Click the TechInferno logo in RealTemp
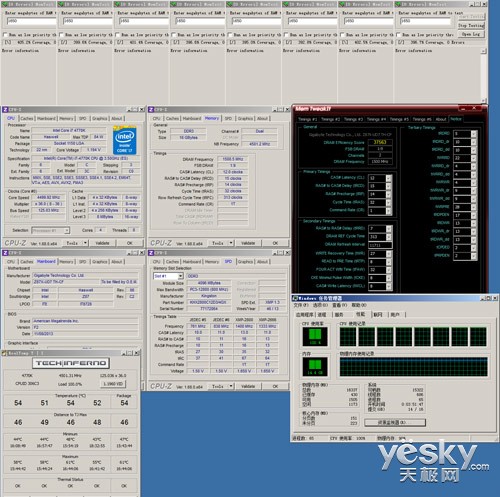Image resolution: width=500 pixels, height=497 pixels. 71,363
